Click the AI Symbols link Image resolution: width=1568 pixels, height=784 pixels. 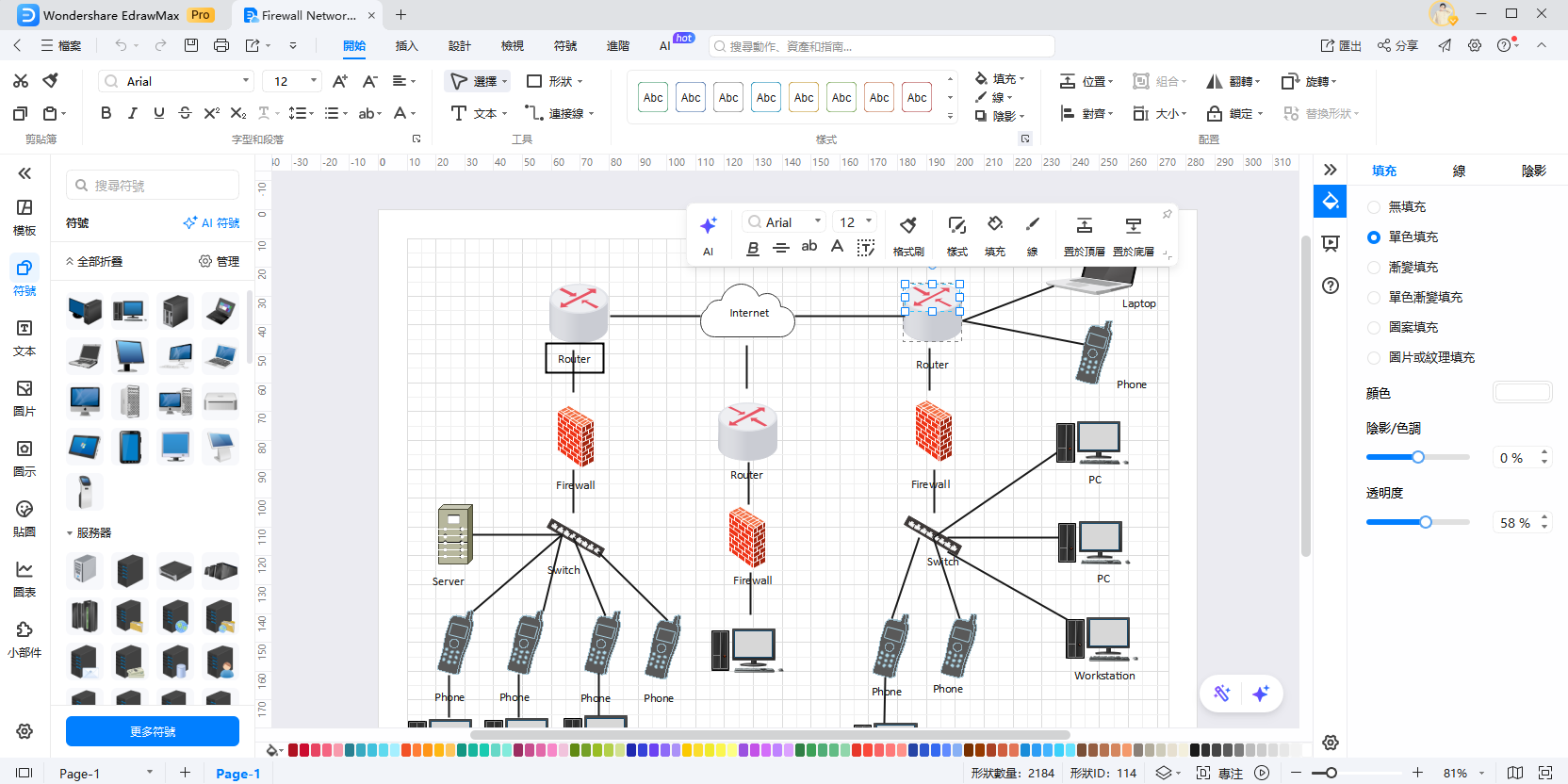tap(212, 223)
